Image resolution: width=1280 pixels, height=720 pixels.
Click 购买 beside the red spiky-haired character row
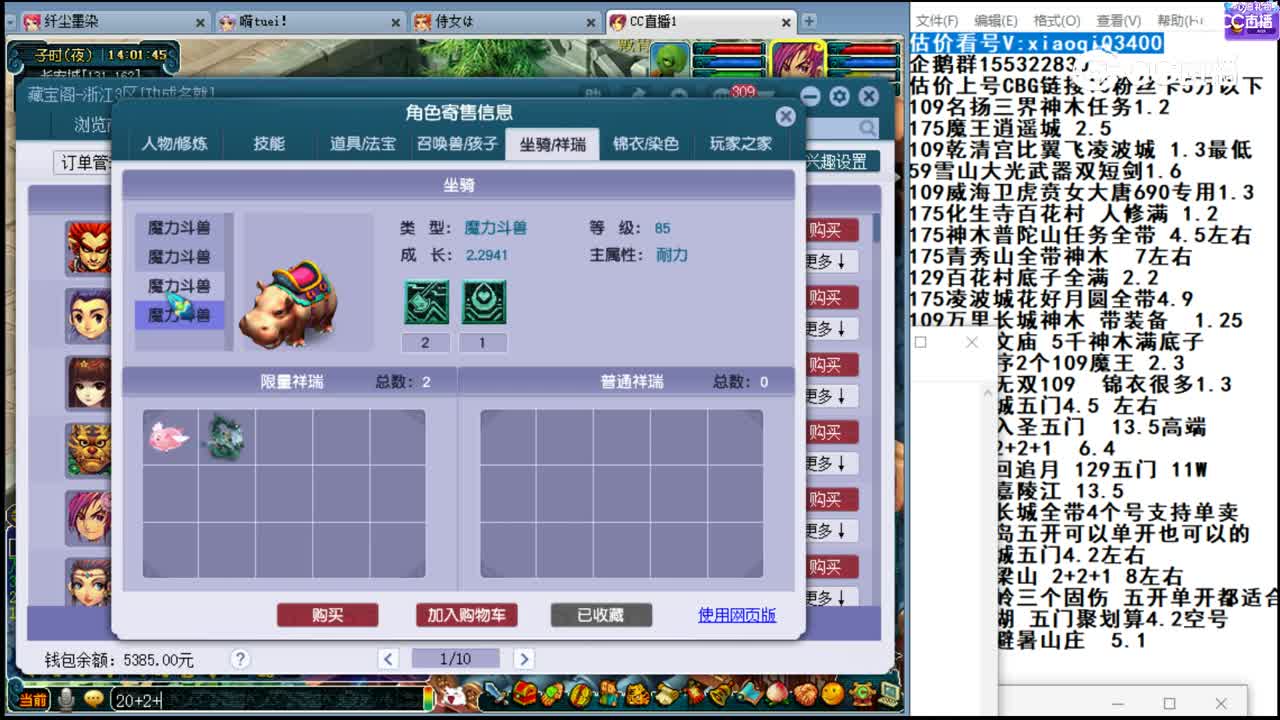tap(830, 230)
